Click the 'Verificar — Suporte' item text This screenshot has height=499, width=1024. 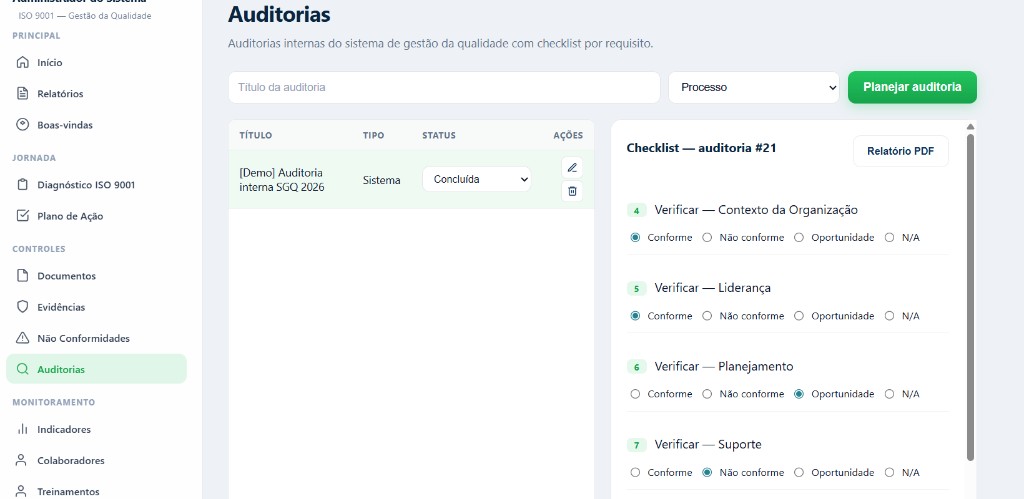pos(708,445)
